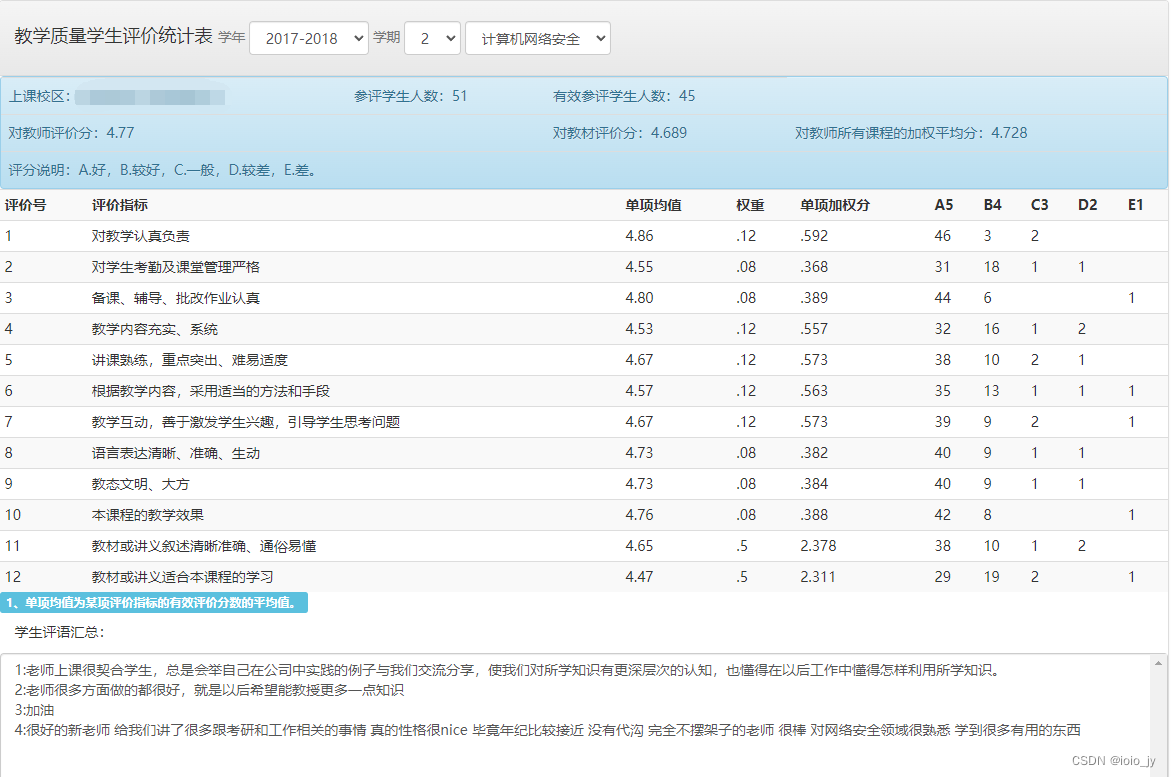Click the B4 count 19 cell

coord(991,577)
